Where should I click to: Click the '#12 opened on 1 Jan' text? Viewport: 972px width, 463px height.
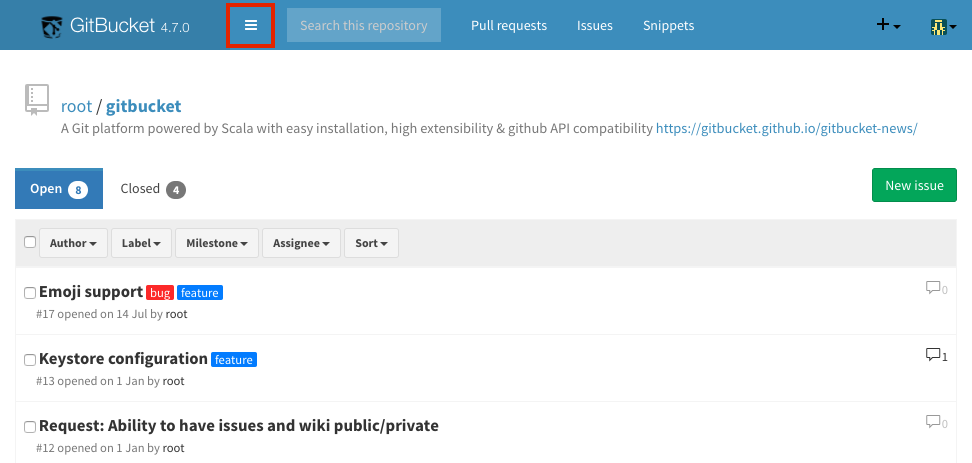point(90,448)
